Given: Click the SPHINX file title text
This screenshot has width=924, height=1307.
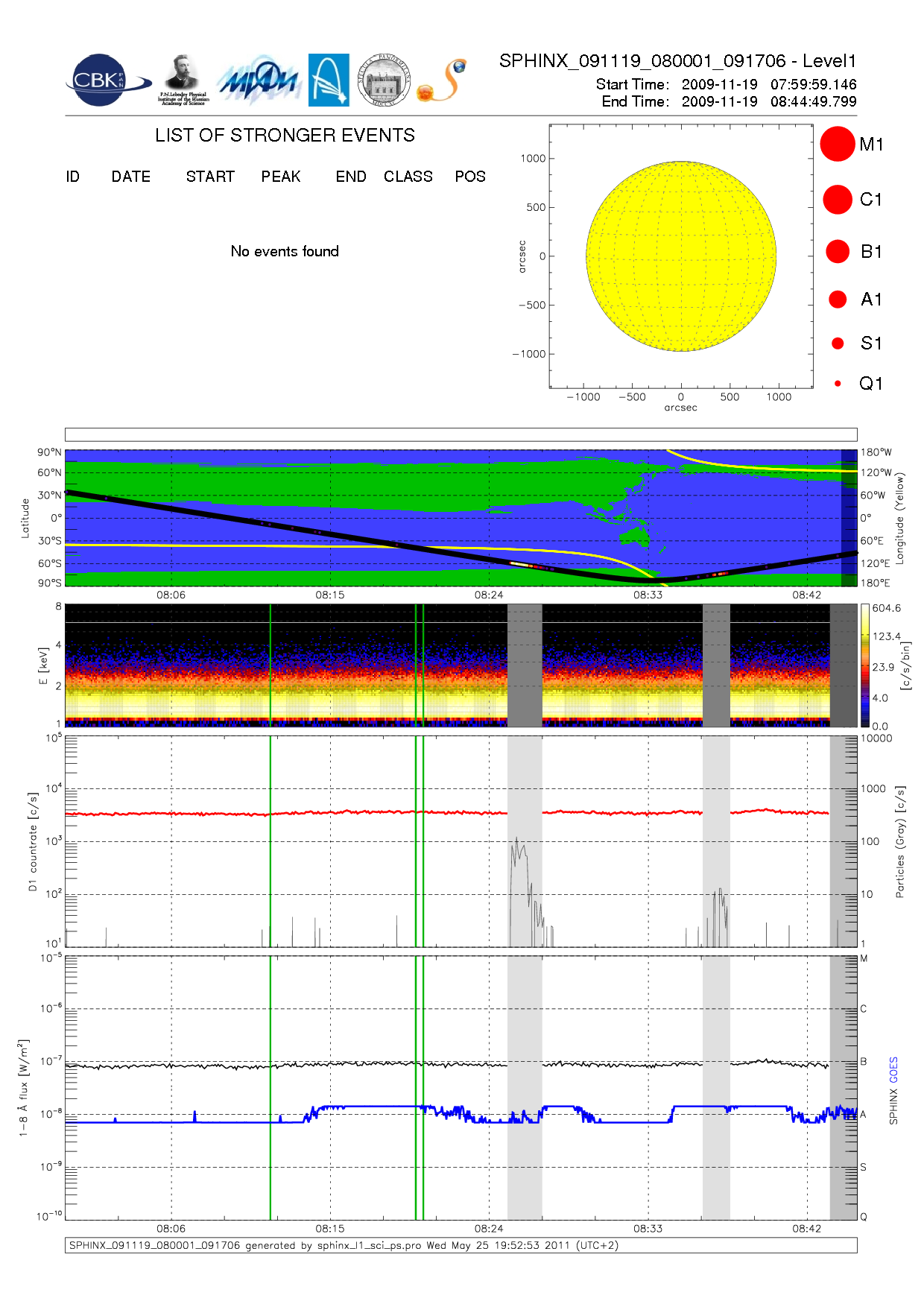Looking at the screenshot, I should (x=677, y=61).
